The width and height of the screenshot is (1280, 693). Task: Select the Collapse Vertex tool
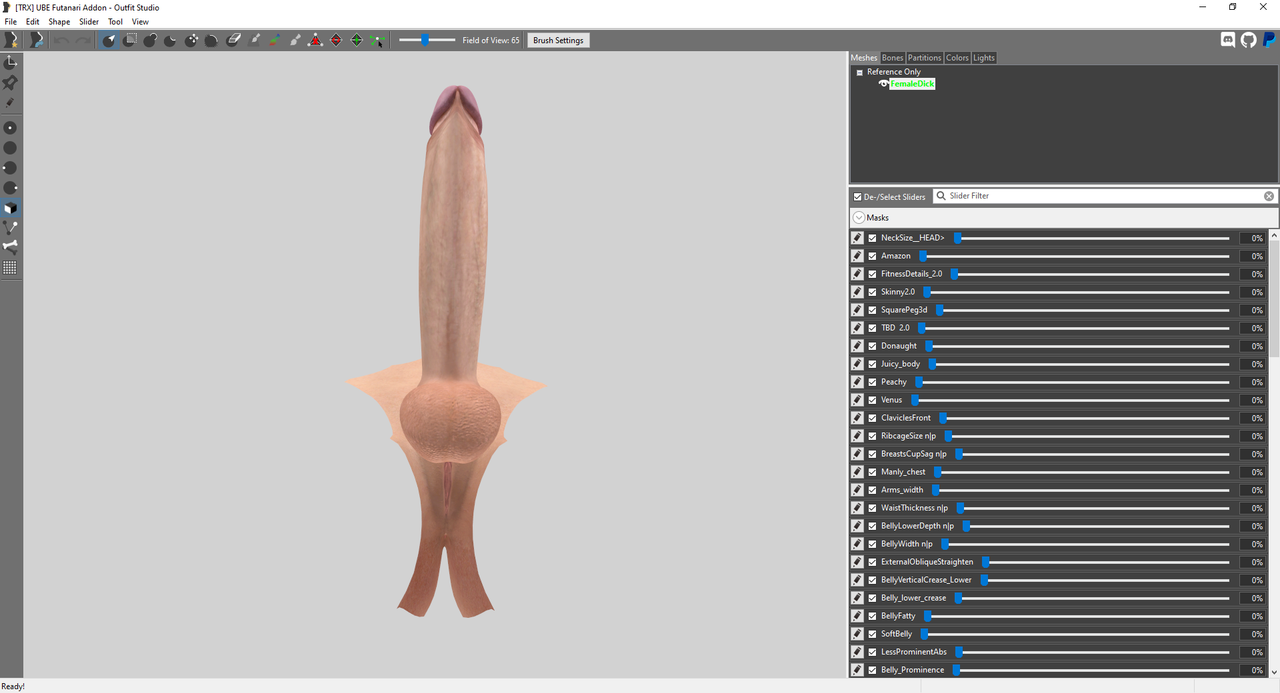coord(315,40)
